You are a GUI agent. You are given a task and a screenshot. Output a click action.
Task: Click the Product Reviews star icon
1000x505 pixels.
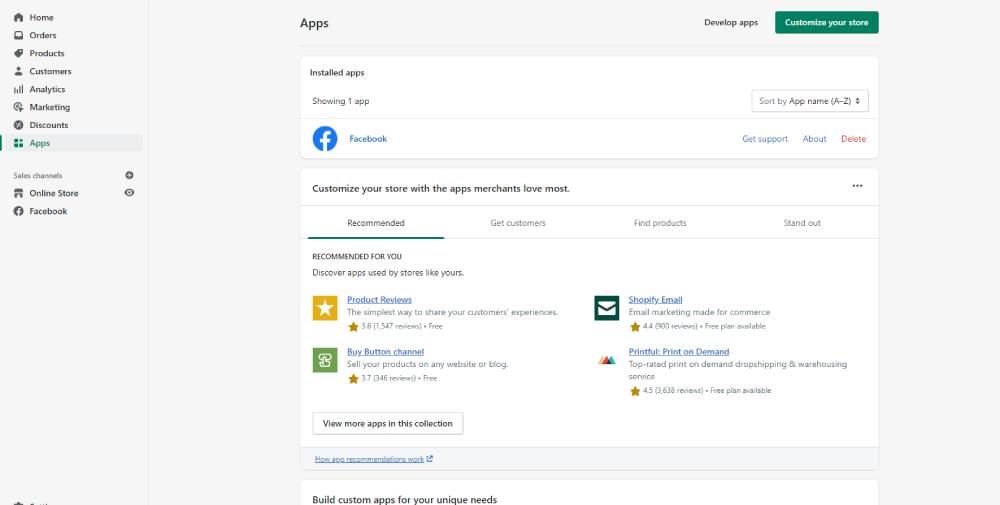coord(325,308)
